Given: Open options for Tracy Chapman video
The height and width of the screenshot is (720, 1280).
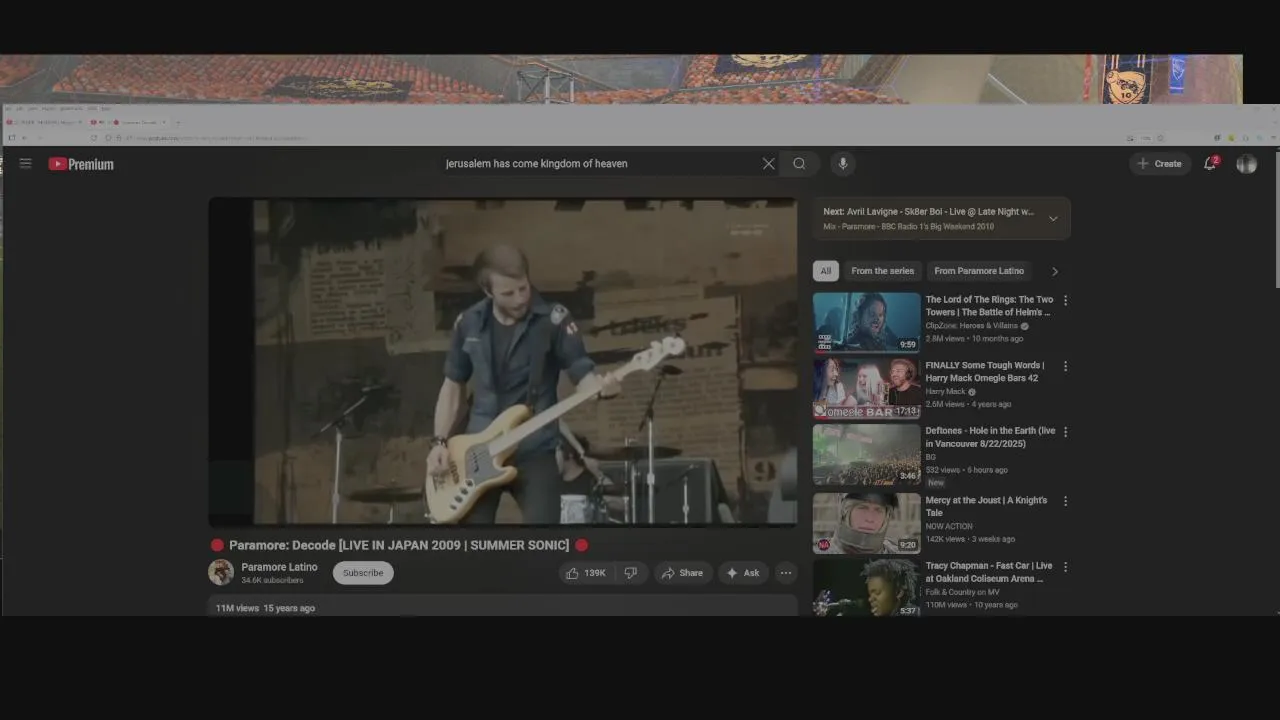Looking at the screenshot, I should click(1065, 567).
